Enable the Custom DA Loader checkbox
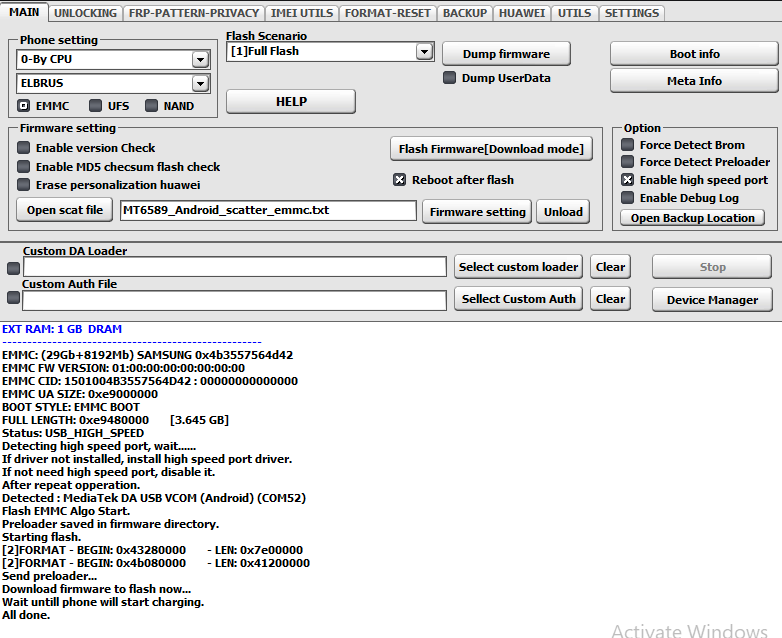The width and height of the screenshot is (782, 638). pyautogui.click(x=13, y=268)
